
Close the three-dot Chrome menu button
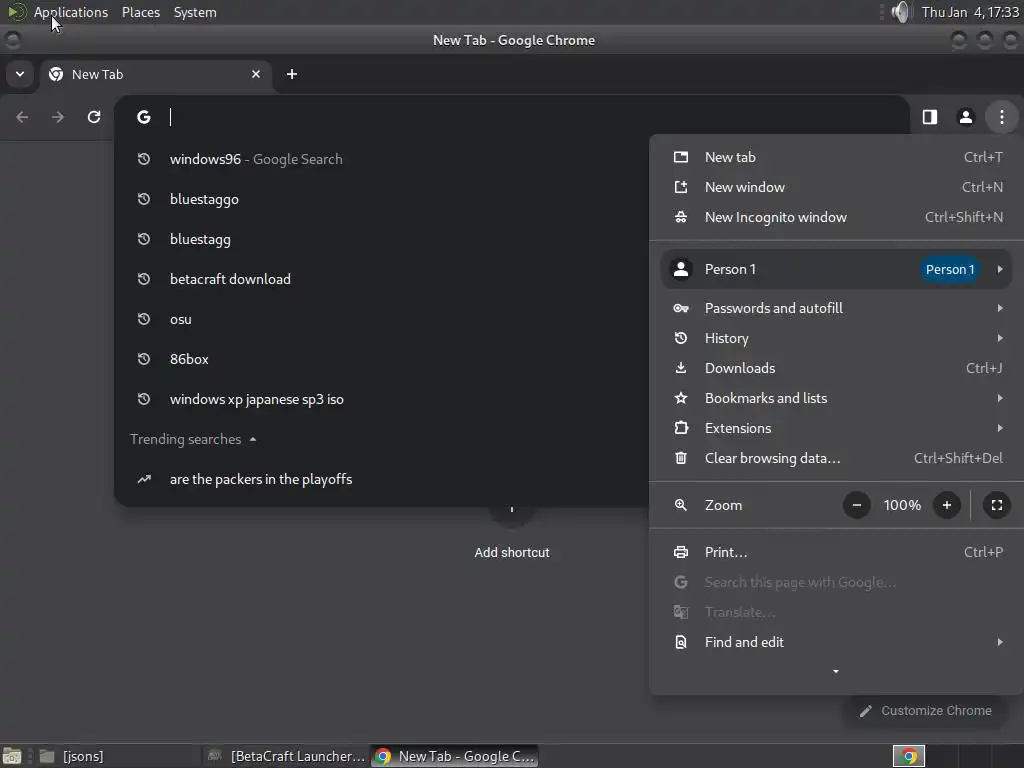pos(1001,117)
